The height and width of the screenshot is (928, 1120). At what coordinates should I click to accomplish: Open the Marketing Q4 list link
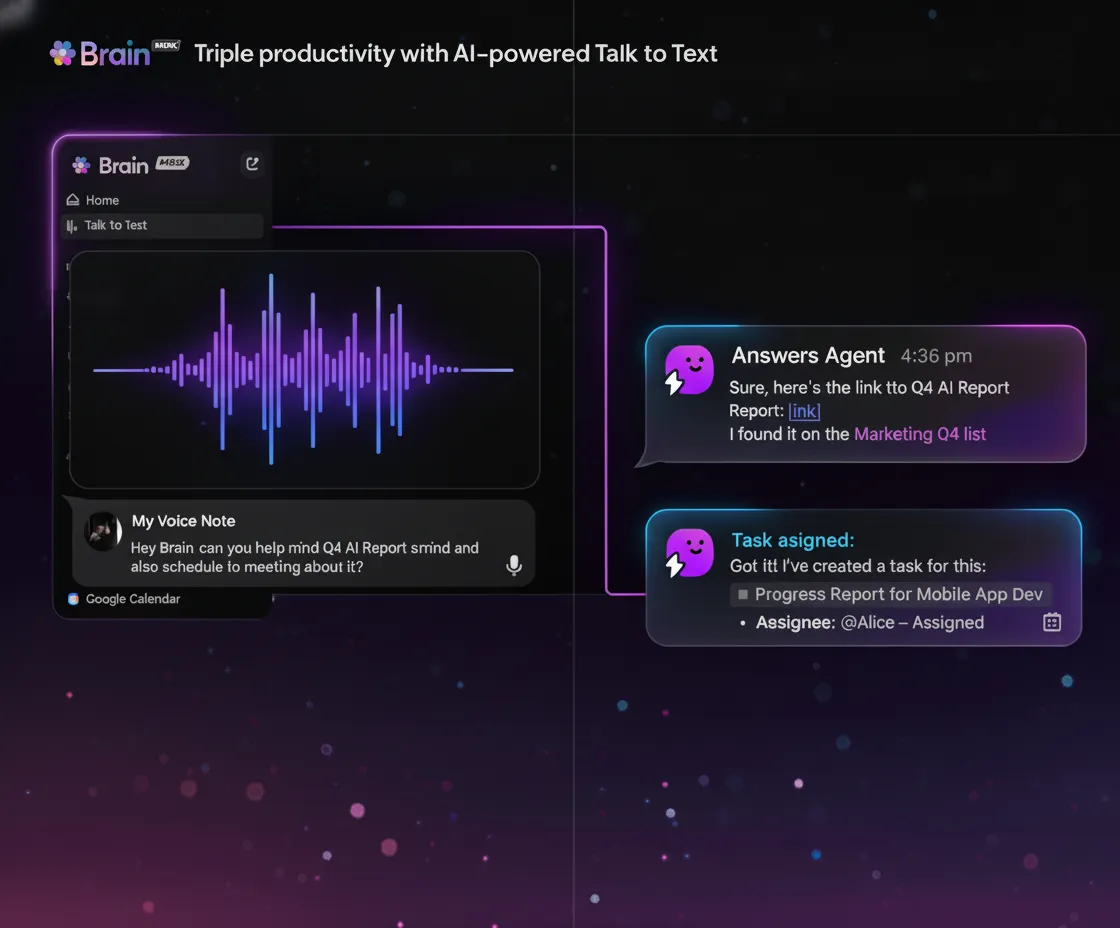(920, 434)
